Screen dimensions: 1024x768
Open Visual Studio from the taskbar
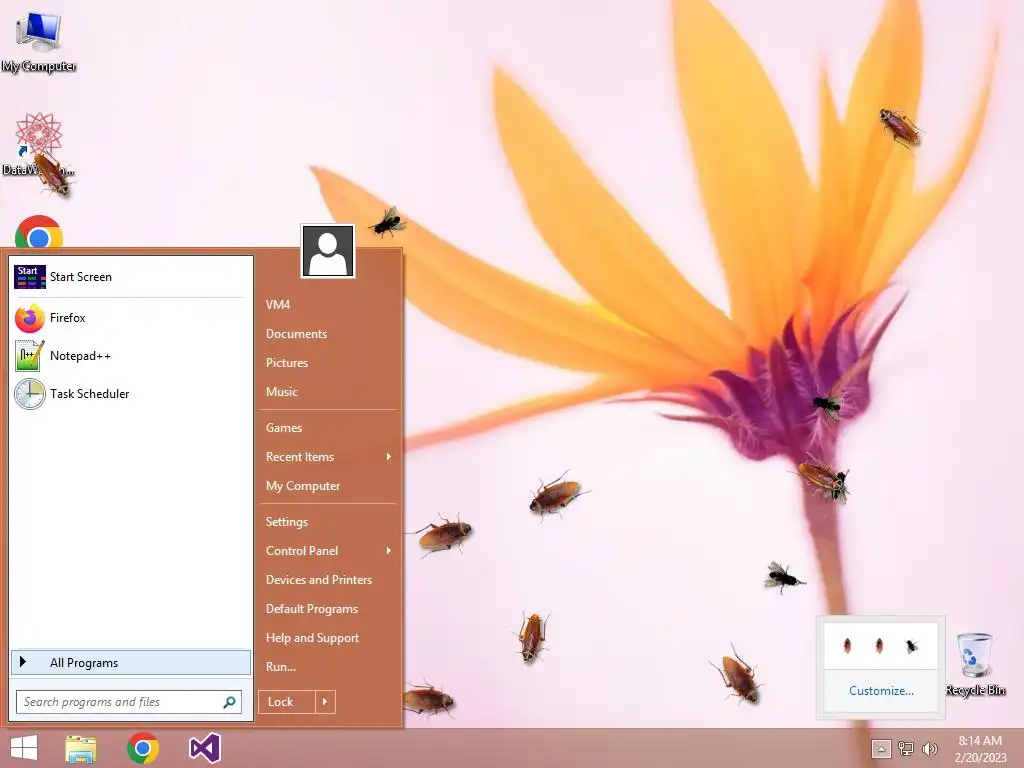point(204,748)
